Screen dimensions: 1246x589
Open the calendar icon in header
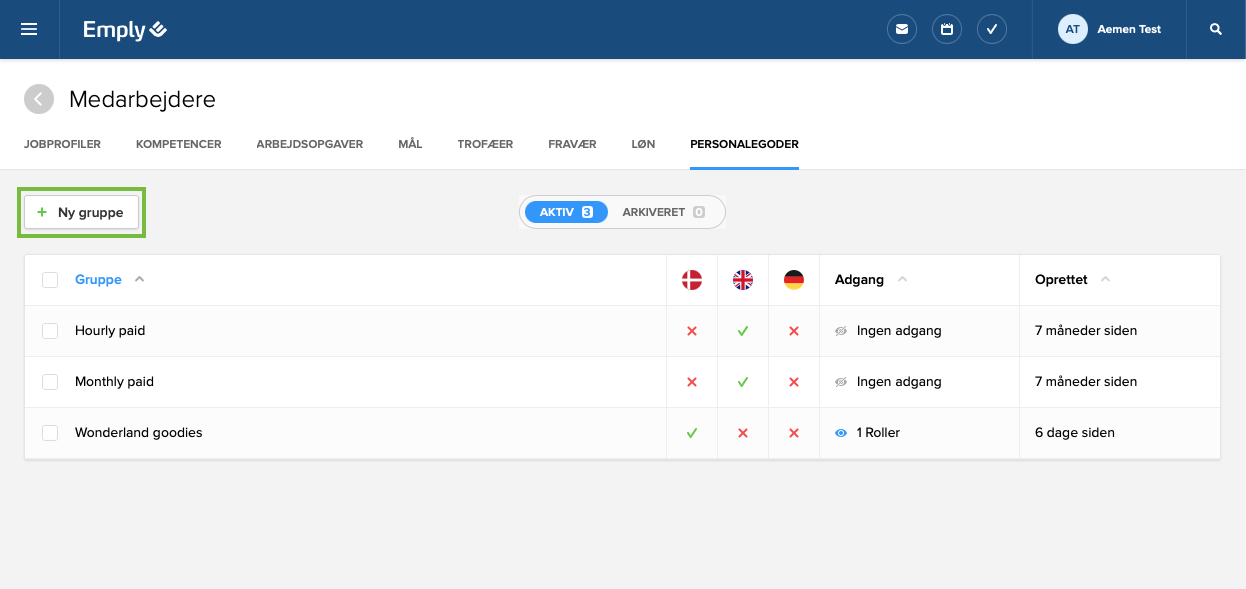pos(947,29)
